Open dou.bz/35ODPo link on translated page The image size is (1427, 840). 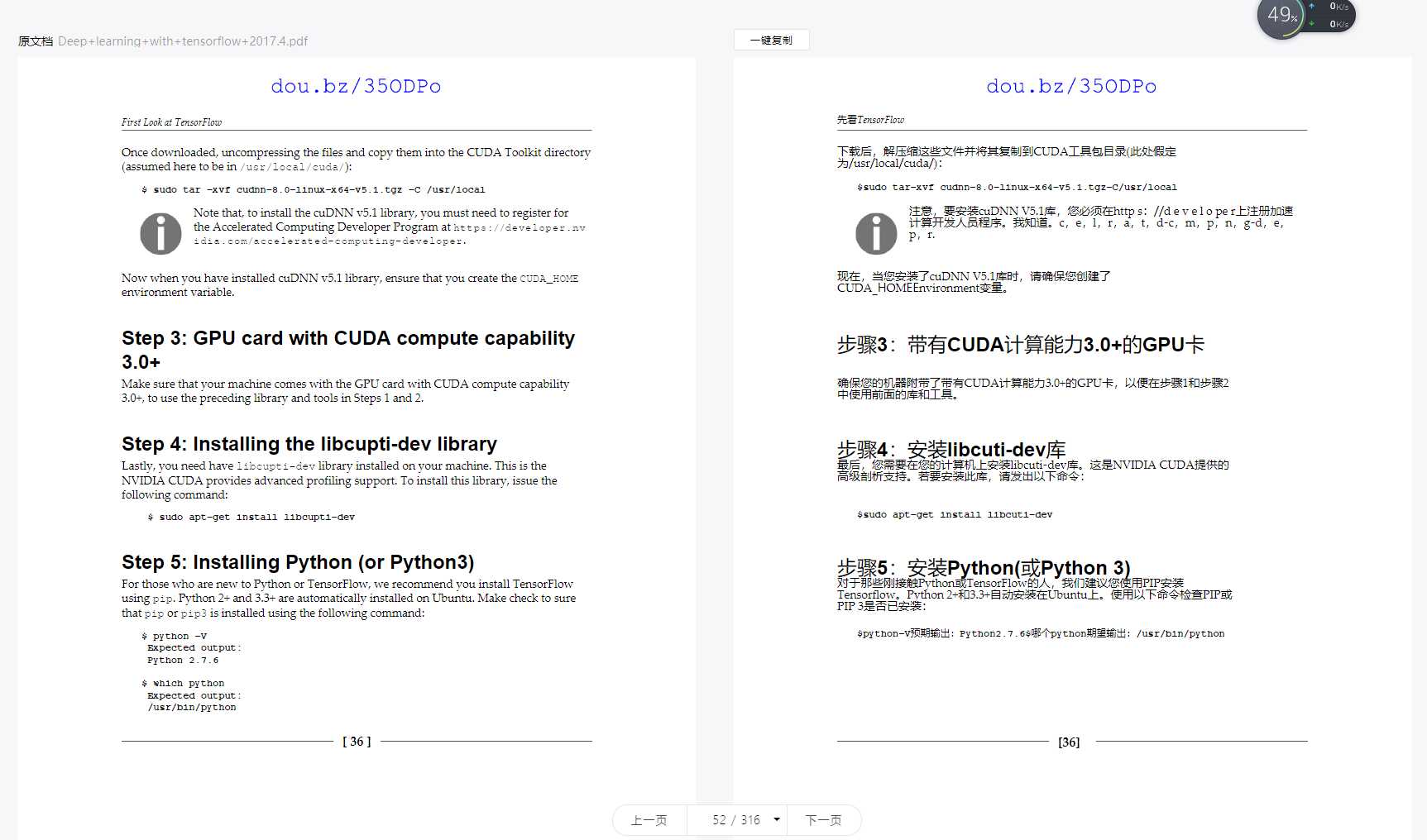[x=1071, y=86]
